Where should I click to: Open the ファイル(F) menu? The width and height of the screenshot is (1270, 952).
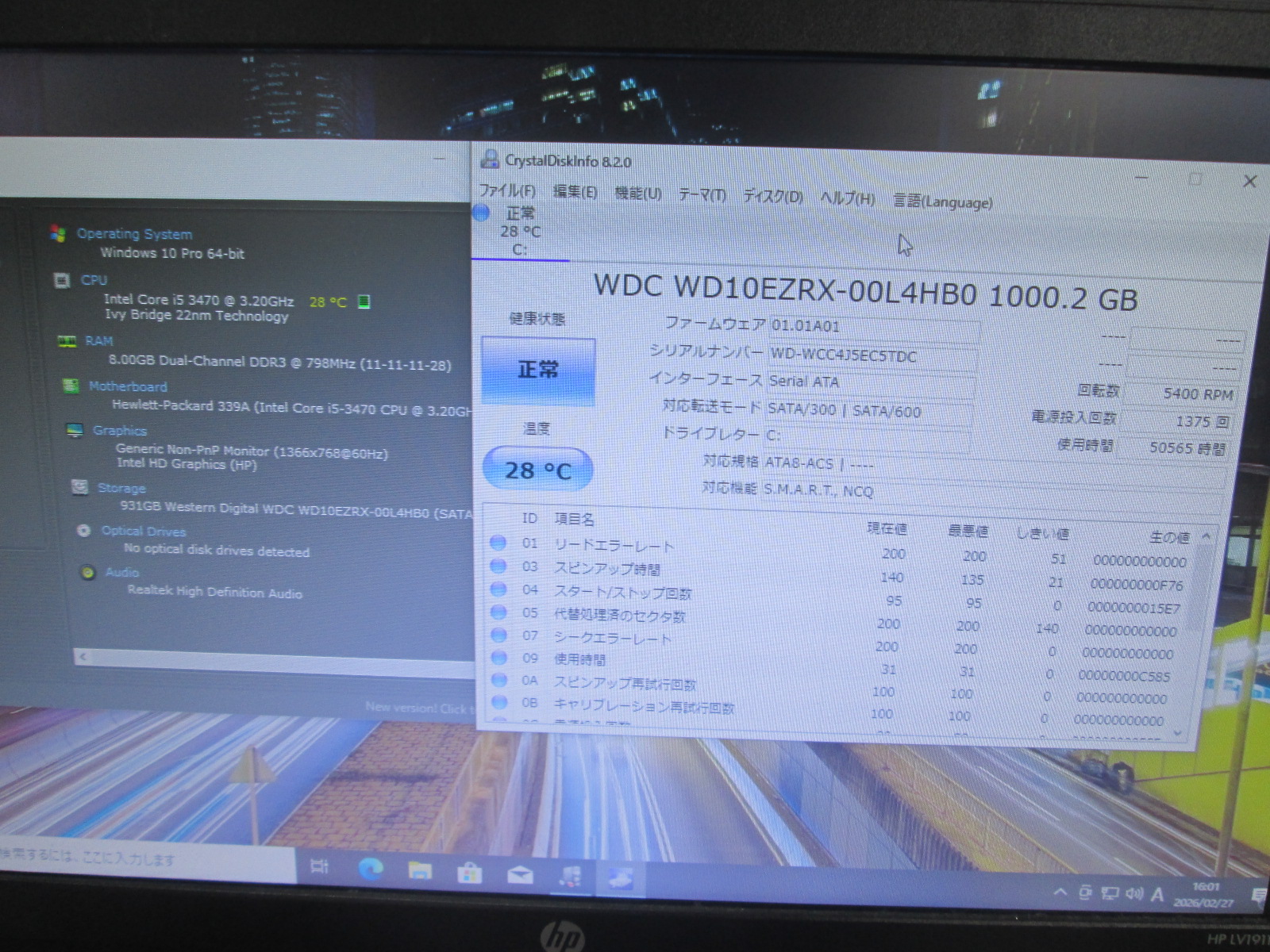point(506,191)
